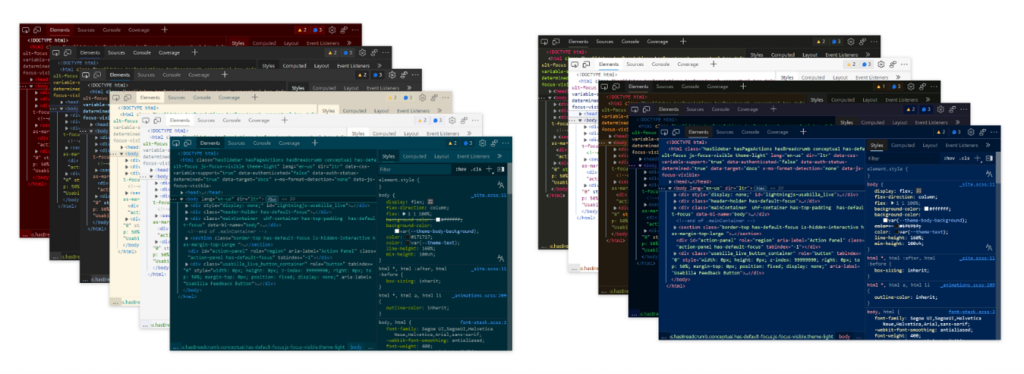Toggle :hov element state in teal window
Screen dimensions: 1024x374
click(x=461, y=169)
